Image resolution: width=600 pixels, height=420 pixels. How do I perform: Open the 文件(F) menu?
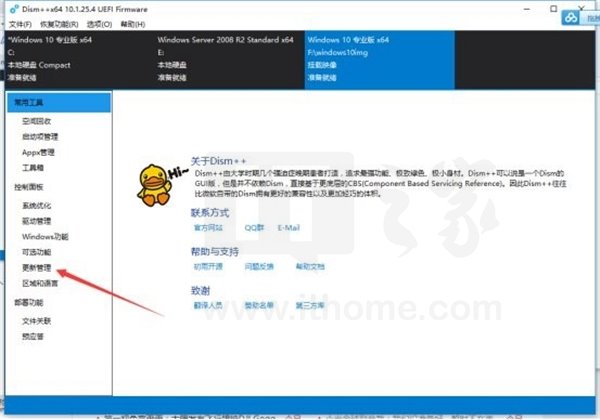(x=20, y=24)
